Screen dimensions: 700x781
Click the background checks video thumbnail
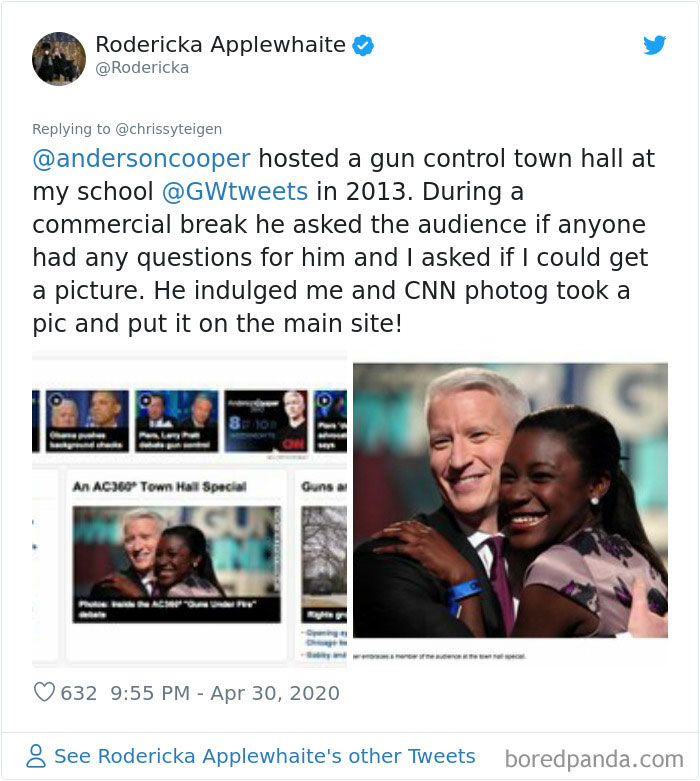click(87, 421)
